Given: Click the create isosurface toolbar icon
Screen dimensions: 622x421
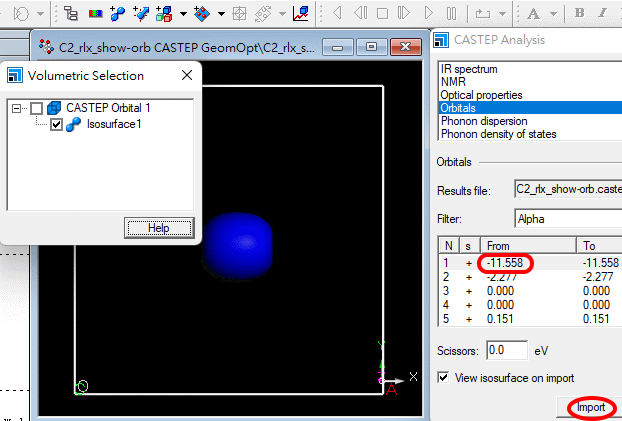Looking at the screenshot, I should pyautogui.click(x=118, y=14).
